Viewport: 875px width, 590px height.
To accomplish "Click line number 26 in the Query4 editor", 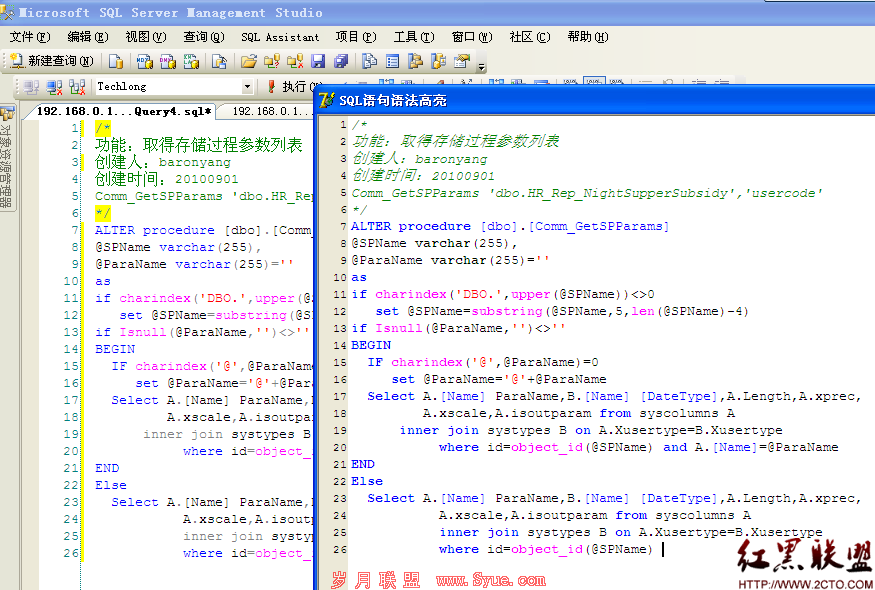I will [x=71, y=553].
